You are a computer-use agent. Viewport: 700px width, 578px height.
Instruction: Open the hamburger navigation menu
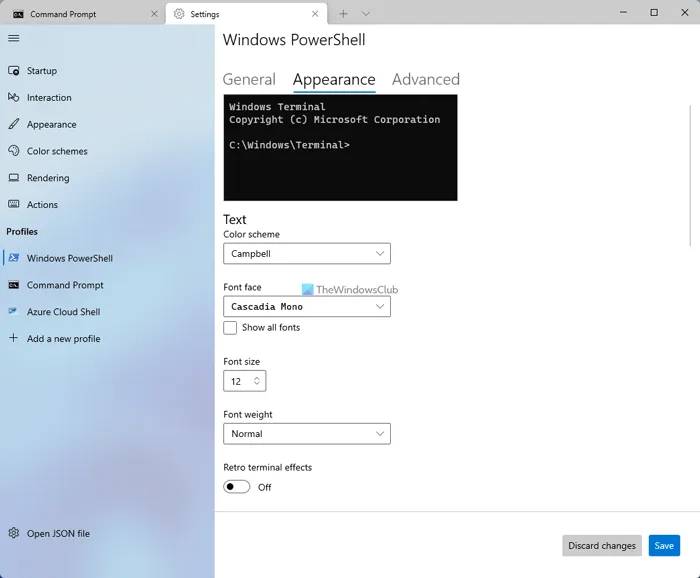[14, 38]
